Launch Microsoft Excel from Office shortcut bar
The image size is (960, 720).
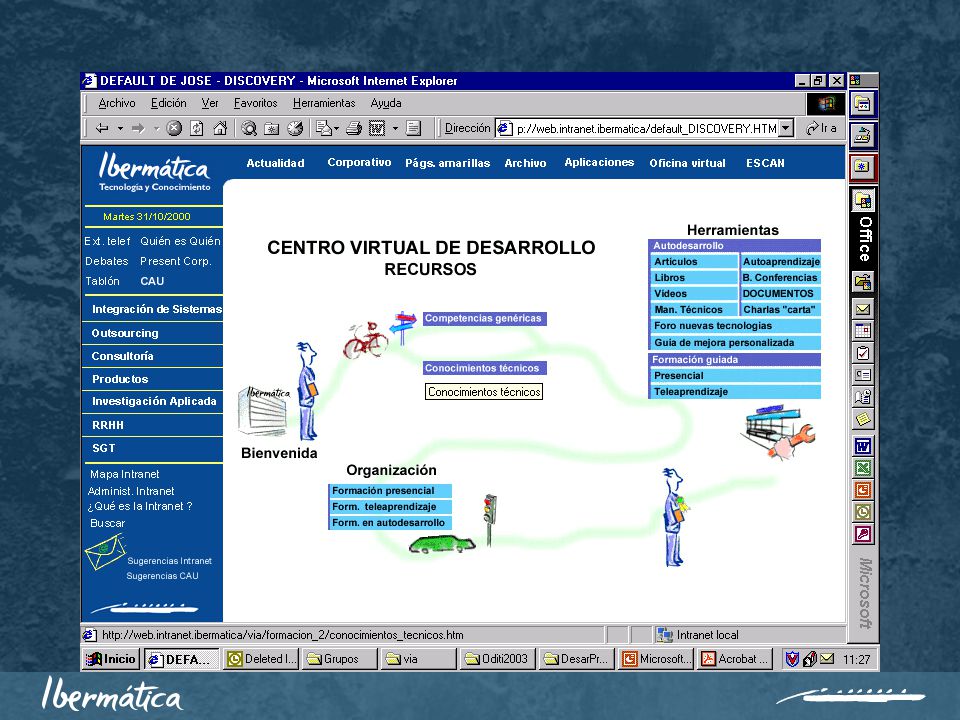863,468
